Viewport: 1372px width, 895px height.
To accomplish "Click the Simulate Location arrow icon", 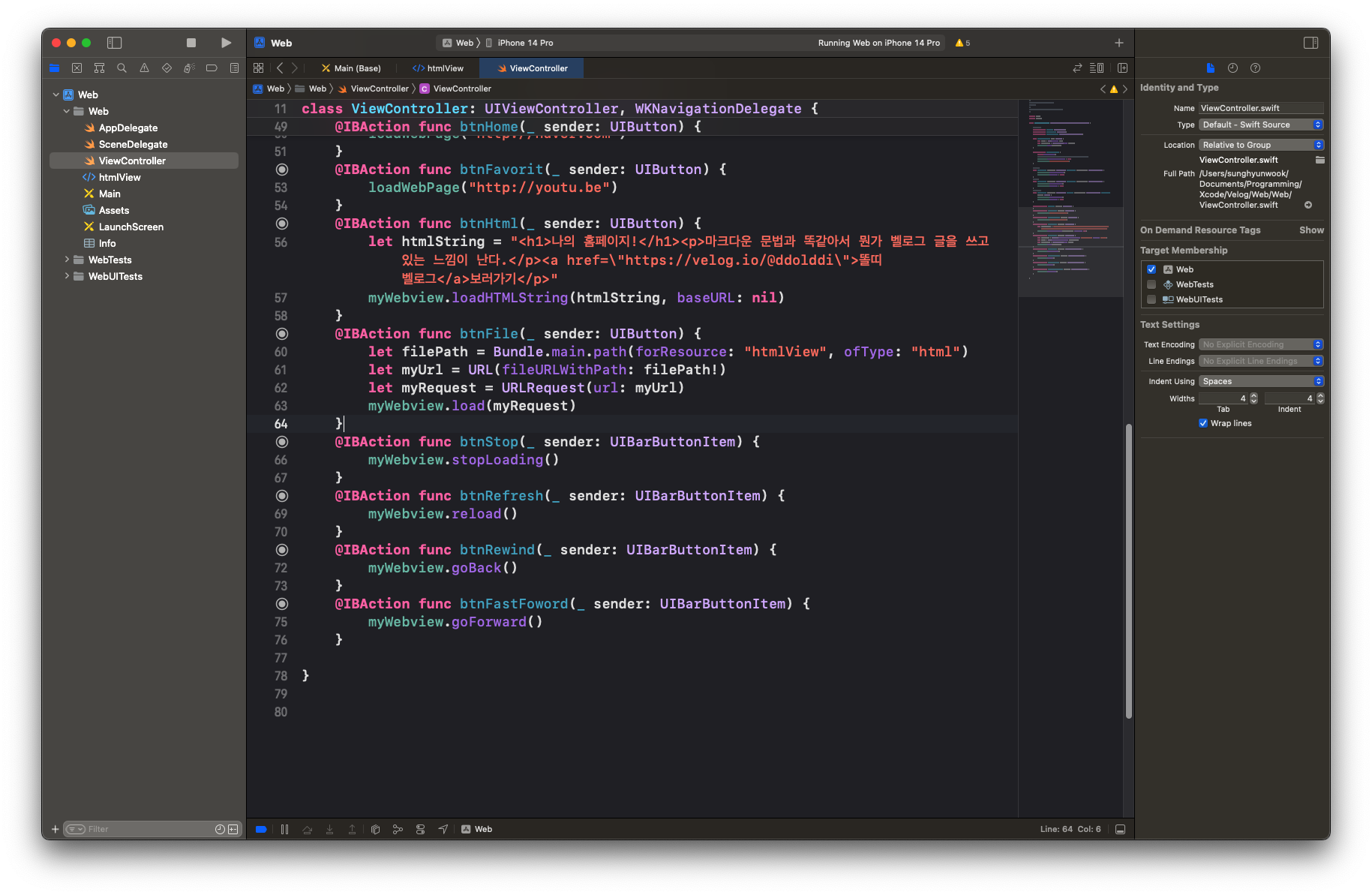I will pos(443,829).
